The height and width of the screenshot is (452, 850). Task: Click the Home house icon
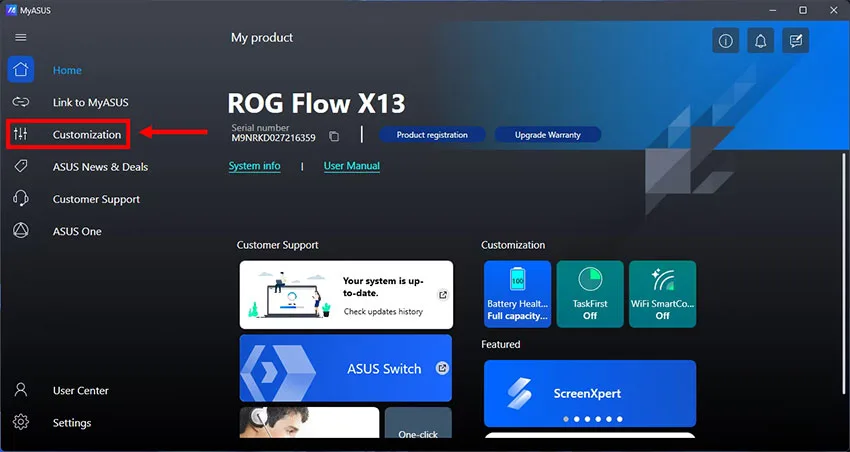click(x=21, y=69)
